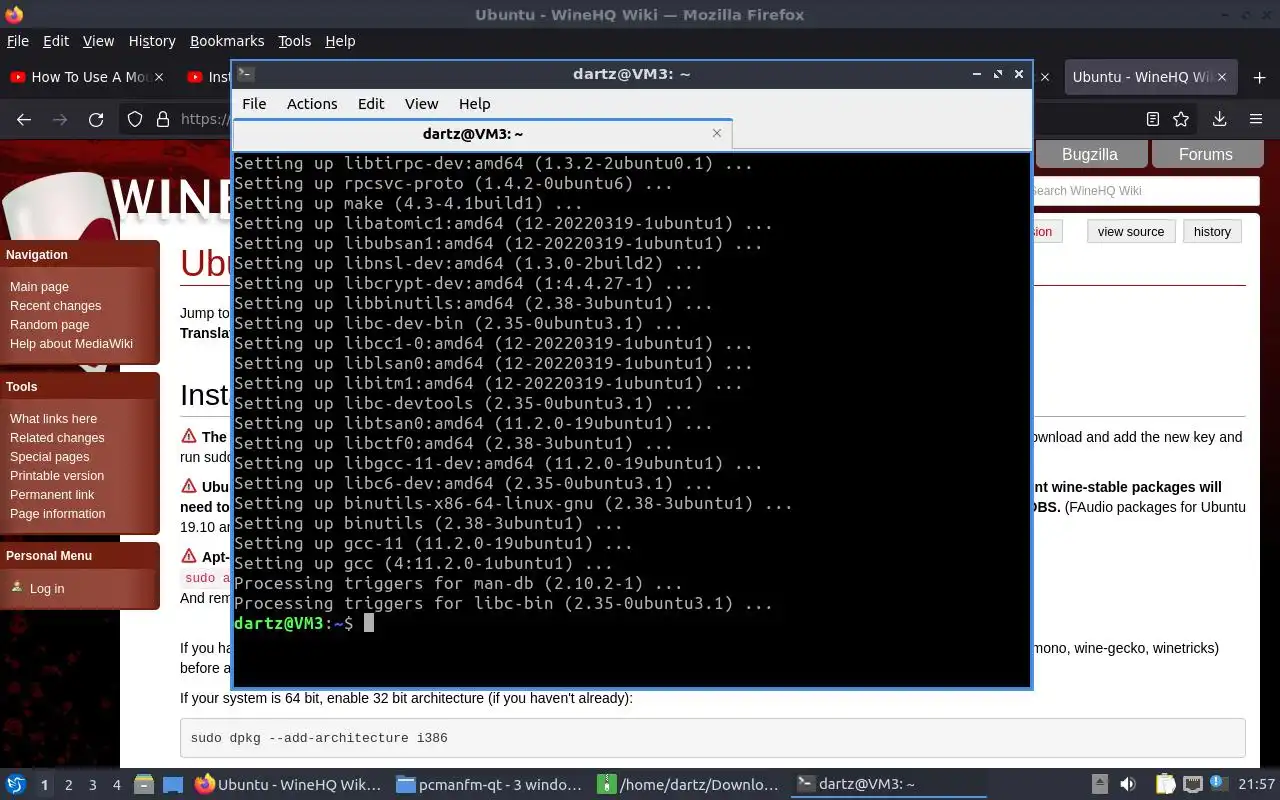Launch file manager from panel quick launch
The width and height of the screenshot is (1280, 800).
(x=143, y=785)
